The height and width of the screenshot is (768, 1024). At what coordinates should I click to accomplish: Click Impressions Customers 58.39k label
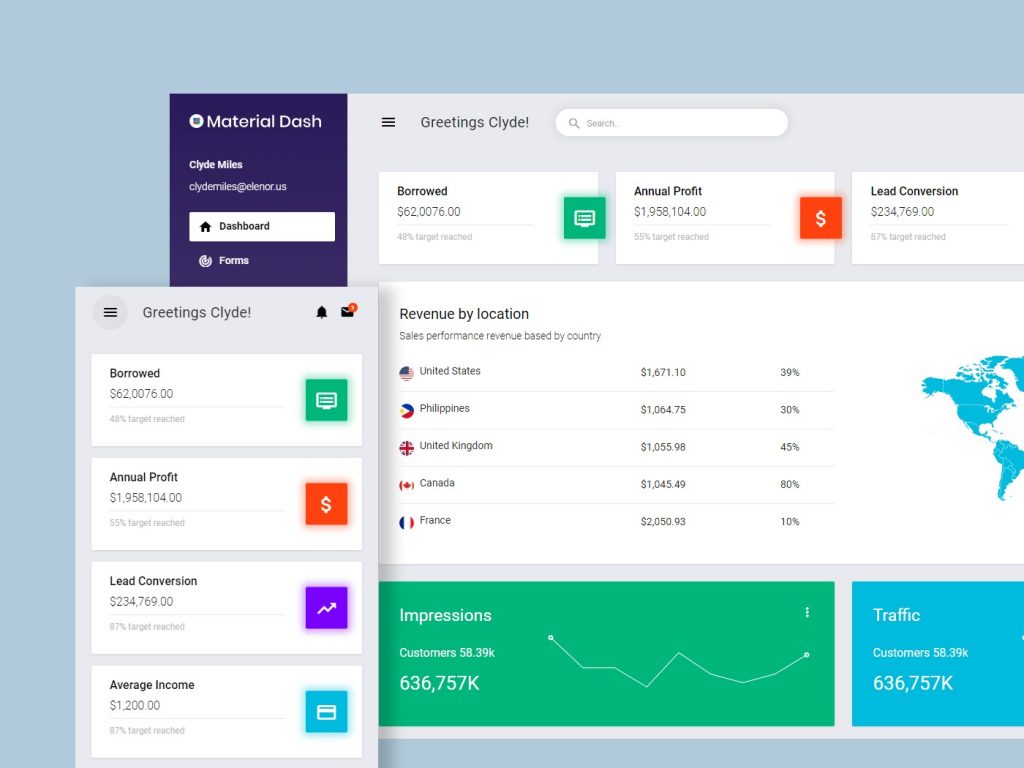[447, 652]
